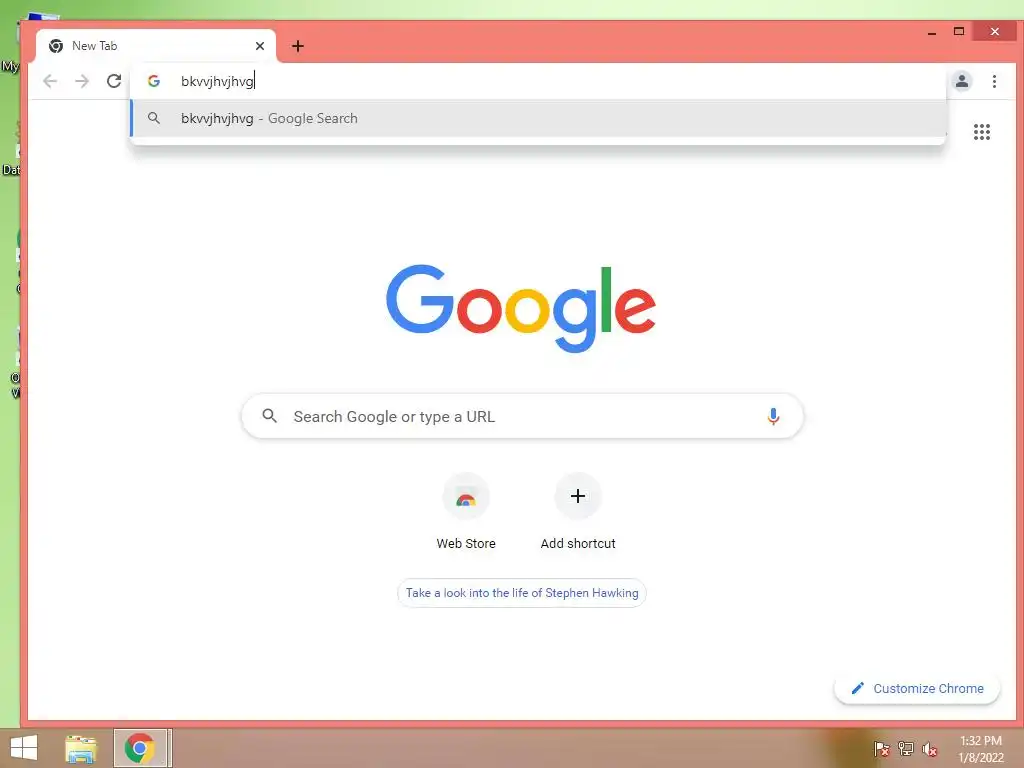The height and width of the screenshot is (768, 1024).
Task: Click the Google logo
Action: pos(521,308)
